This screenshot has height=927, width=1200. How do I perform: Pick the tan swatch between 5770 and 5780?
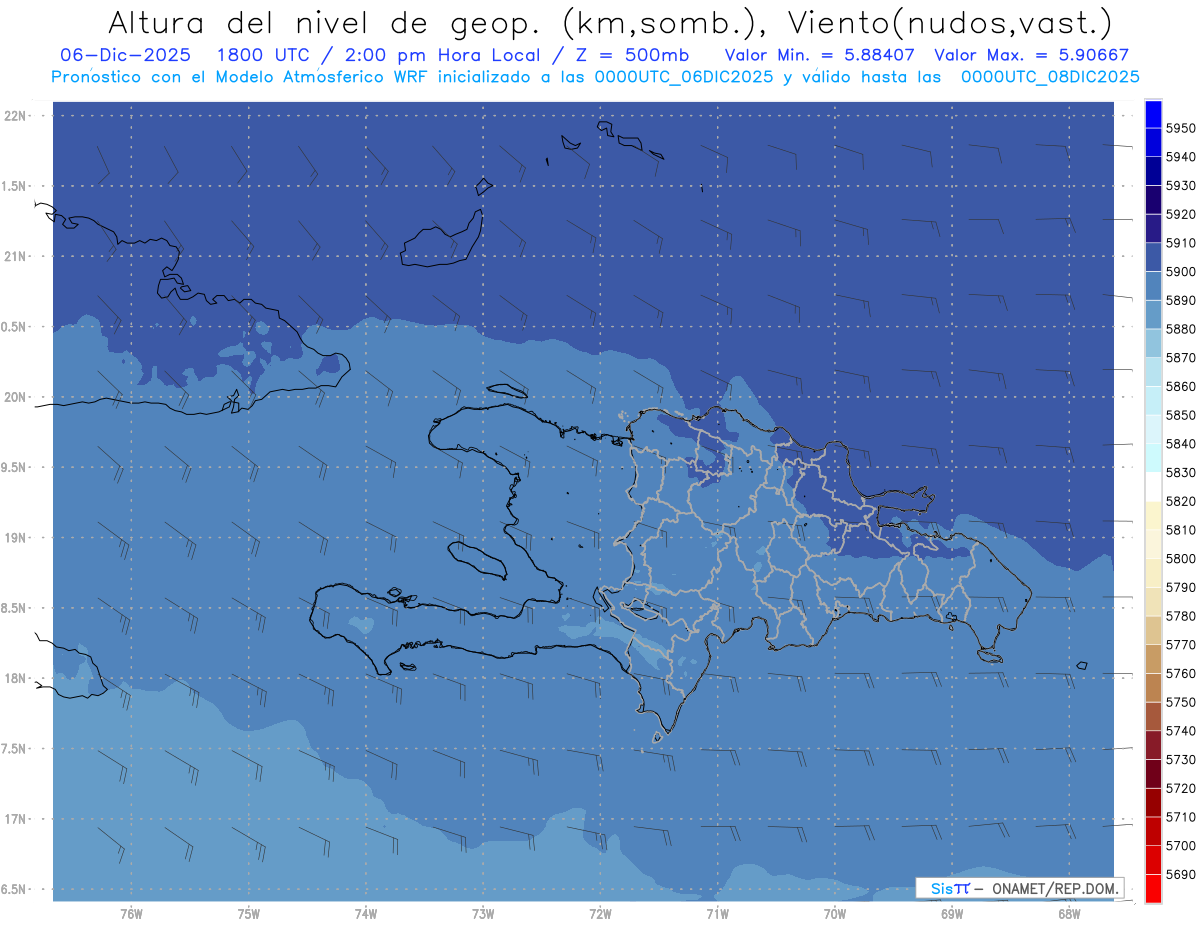[x=1153, y=630]
